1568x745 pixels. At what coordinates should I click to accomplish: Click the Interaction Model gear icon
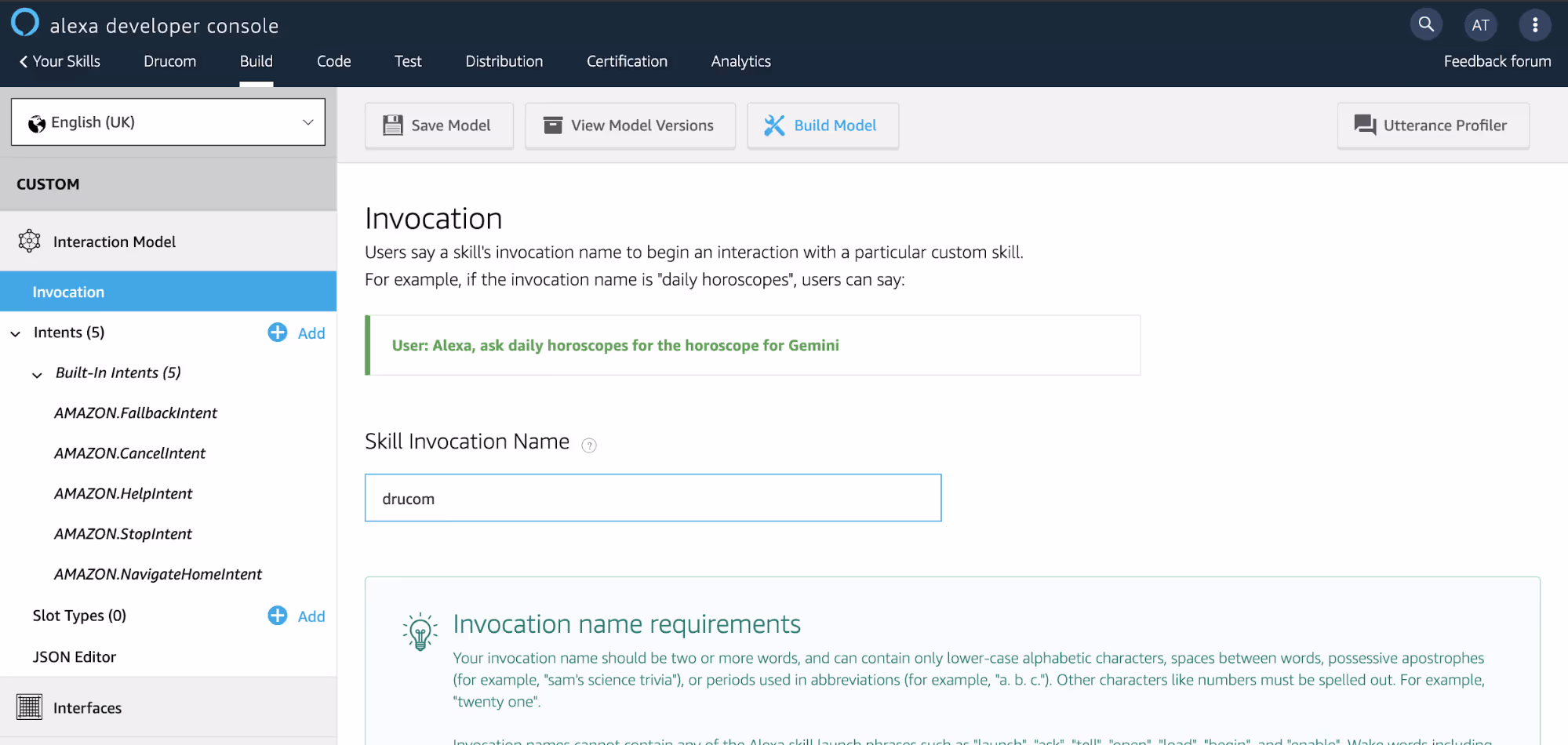point(29,241)
